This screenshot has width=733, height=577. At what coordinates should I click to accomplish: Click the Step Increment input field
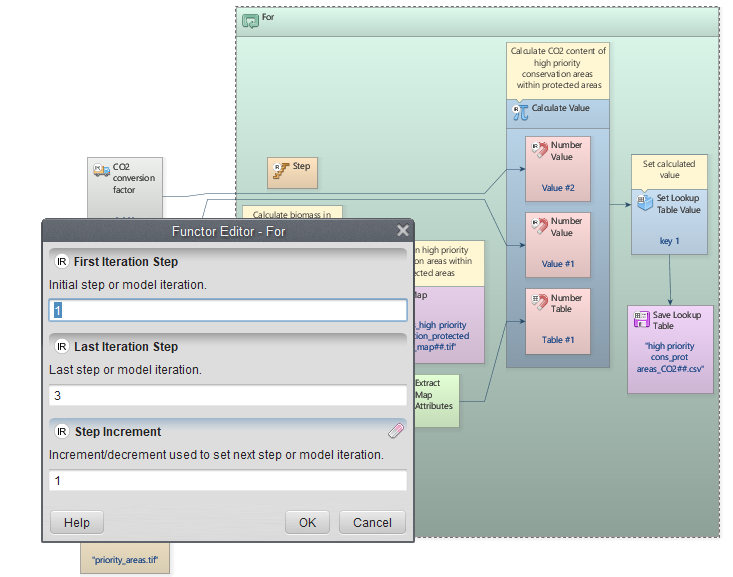click(x=228, y=481)
